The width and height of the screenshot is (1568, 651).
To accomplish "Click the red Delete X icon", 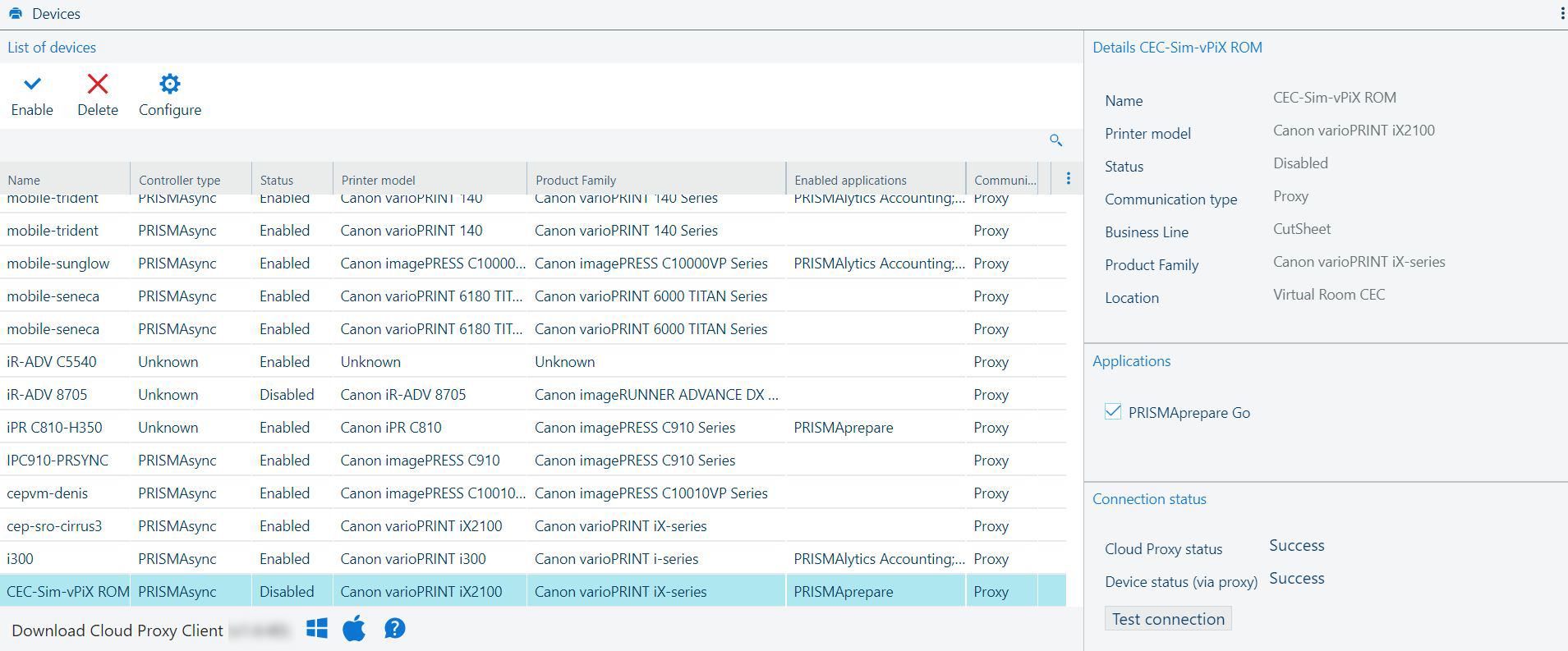I will 98,84.
